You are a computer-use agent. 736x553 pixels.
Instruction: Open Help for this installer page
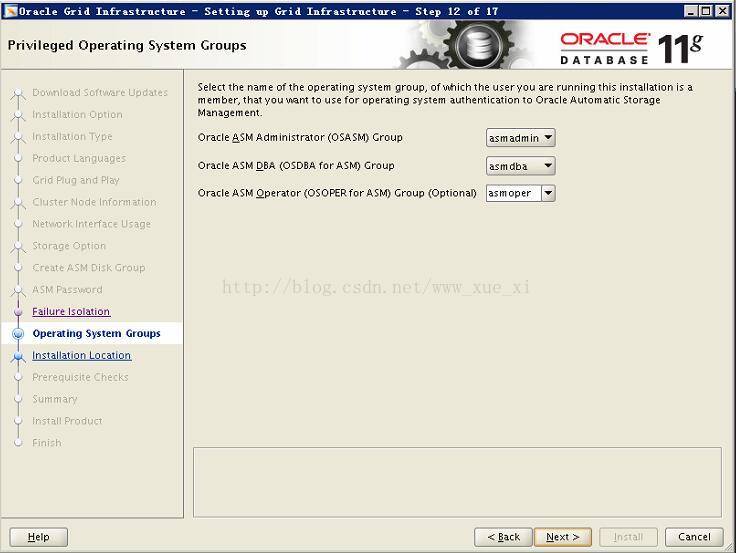click(x=38, y=537)
